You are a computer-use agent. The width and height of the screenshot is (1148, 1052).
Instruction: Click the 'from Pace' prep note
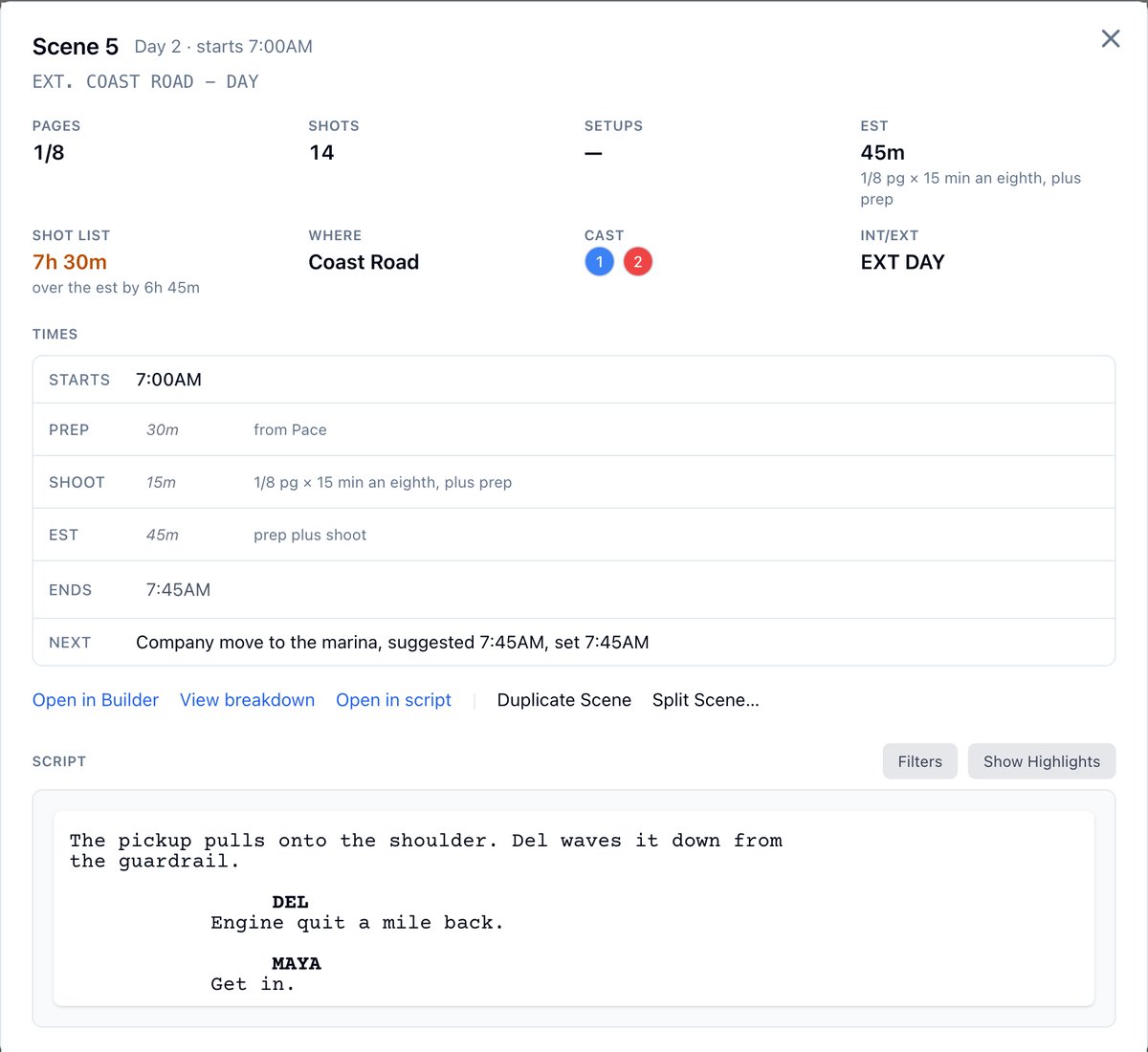[x=290, y=430]
